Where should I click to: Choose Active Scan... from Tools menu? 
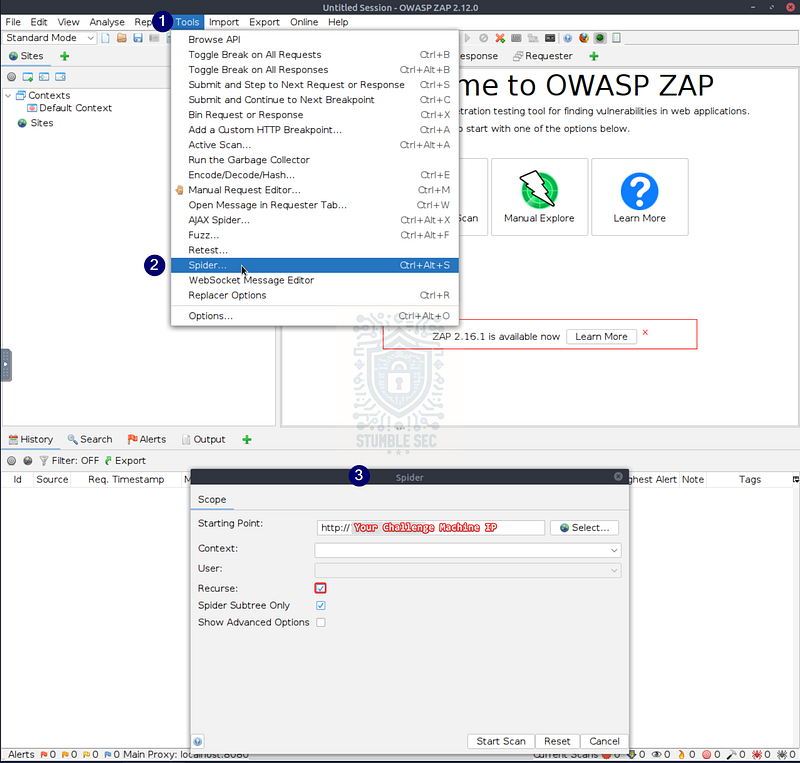pos(315,145)
